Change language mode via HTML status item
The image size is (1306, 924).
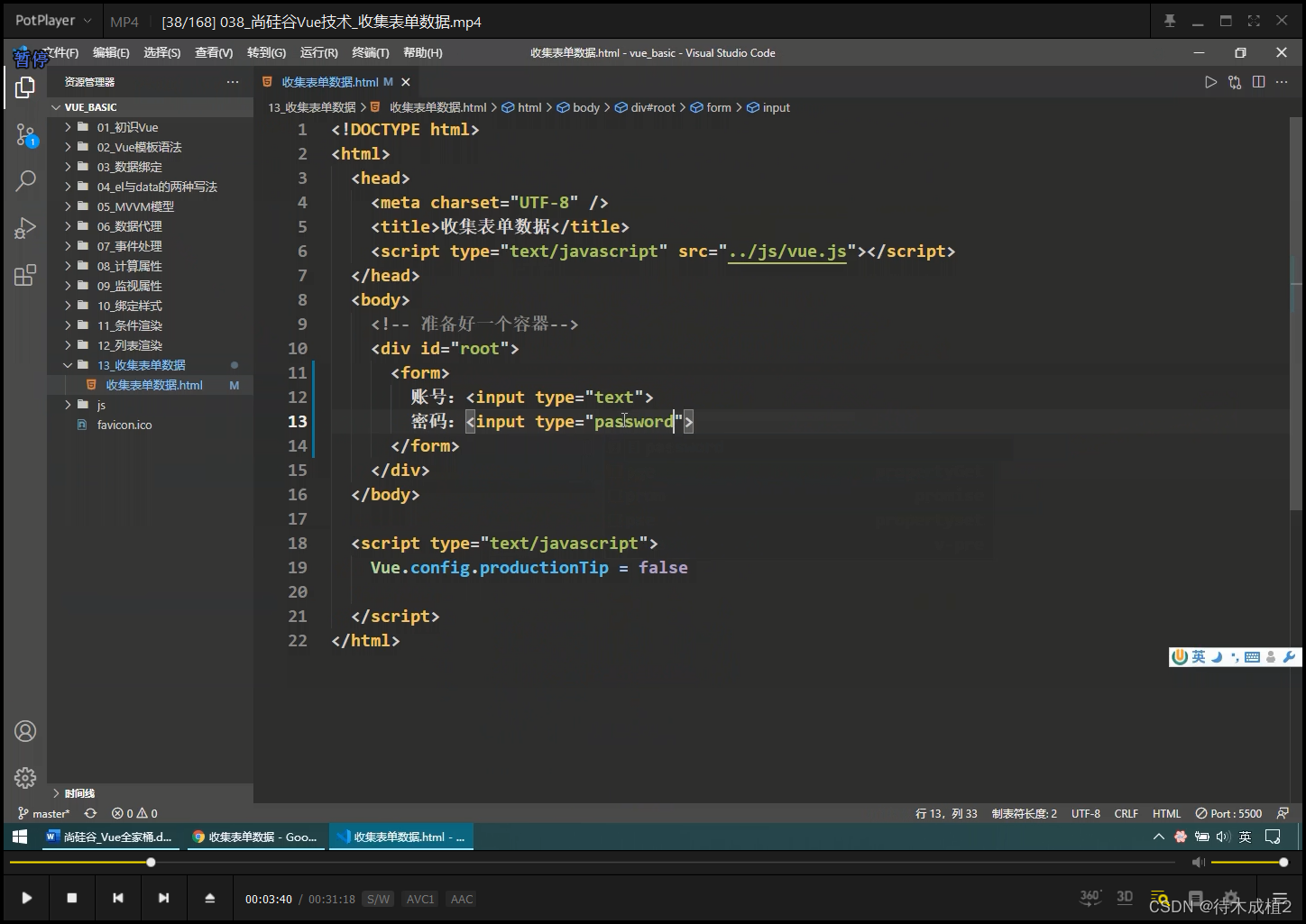[x=1166, y=813]
